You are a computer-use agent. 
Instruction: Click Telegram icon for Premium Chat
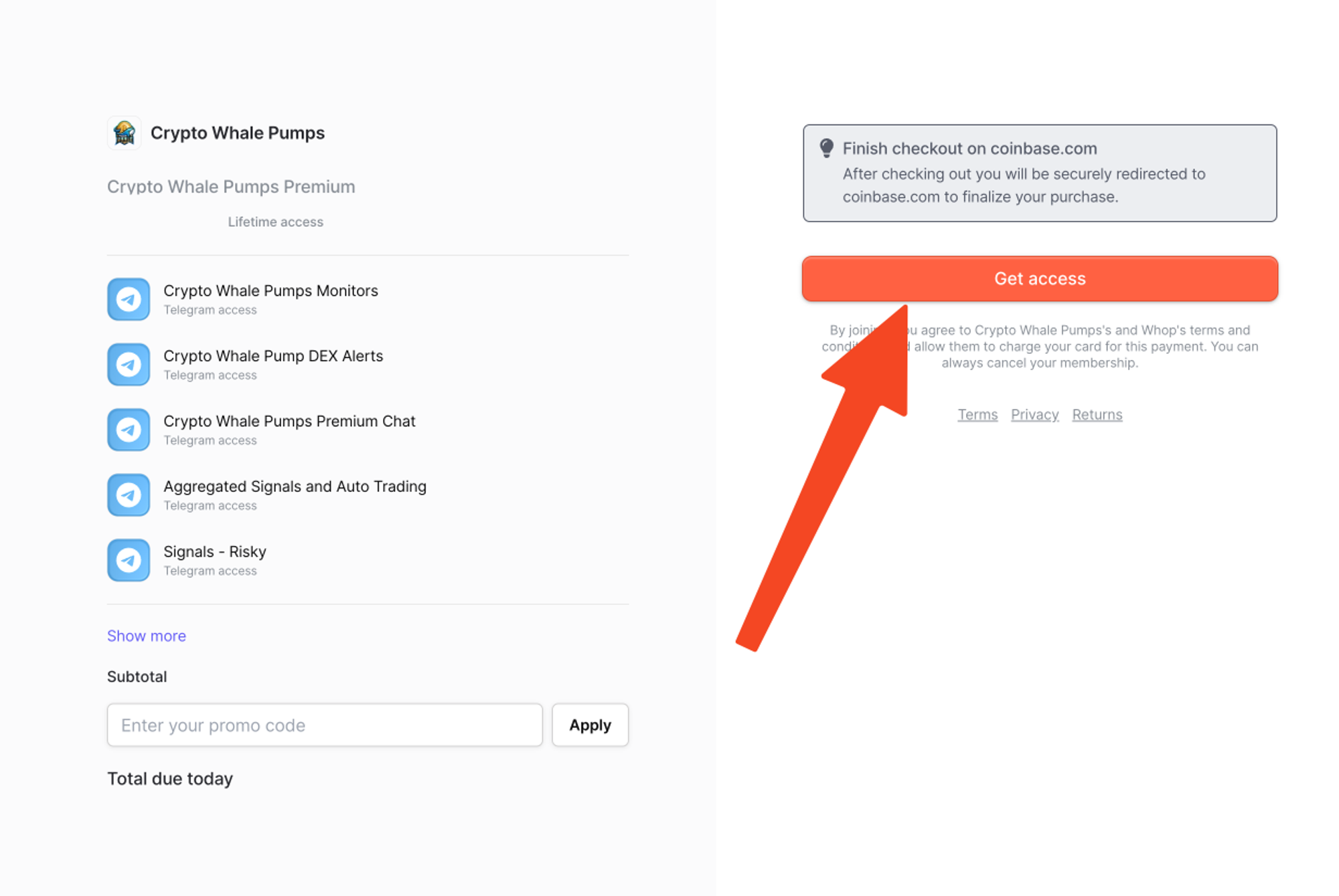(x=129, y=430)
